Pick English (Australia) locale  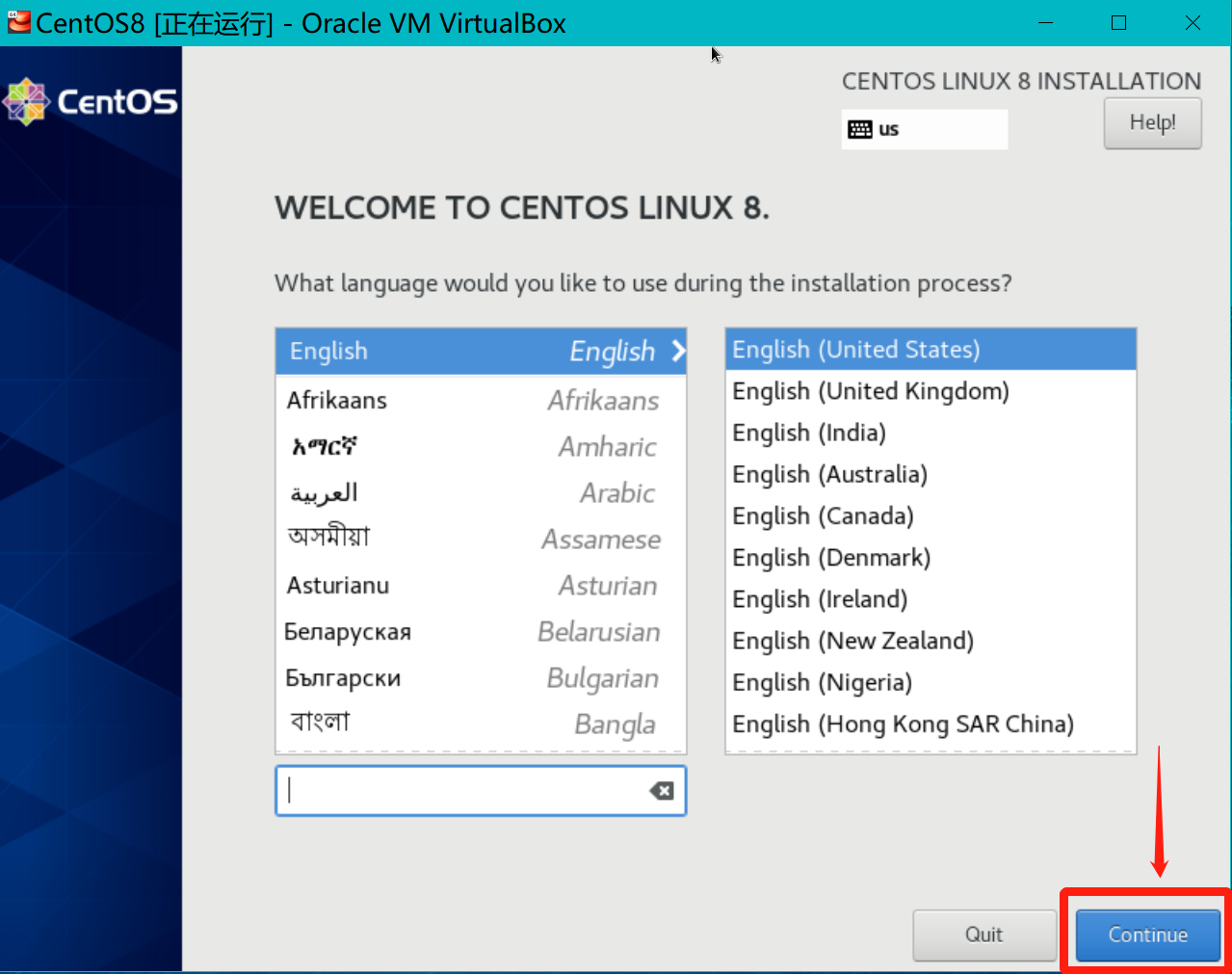[931, 474]
